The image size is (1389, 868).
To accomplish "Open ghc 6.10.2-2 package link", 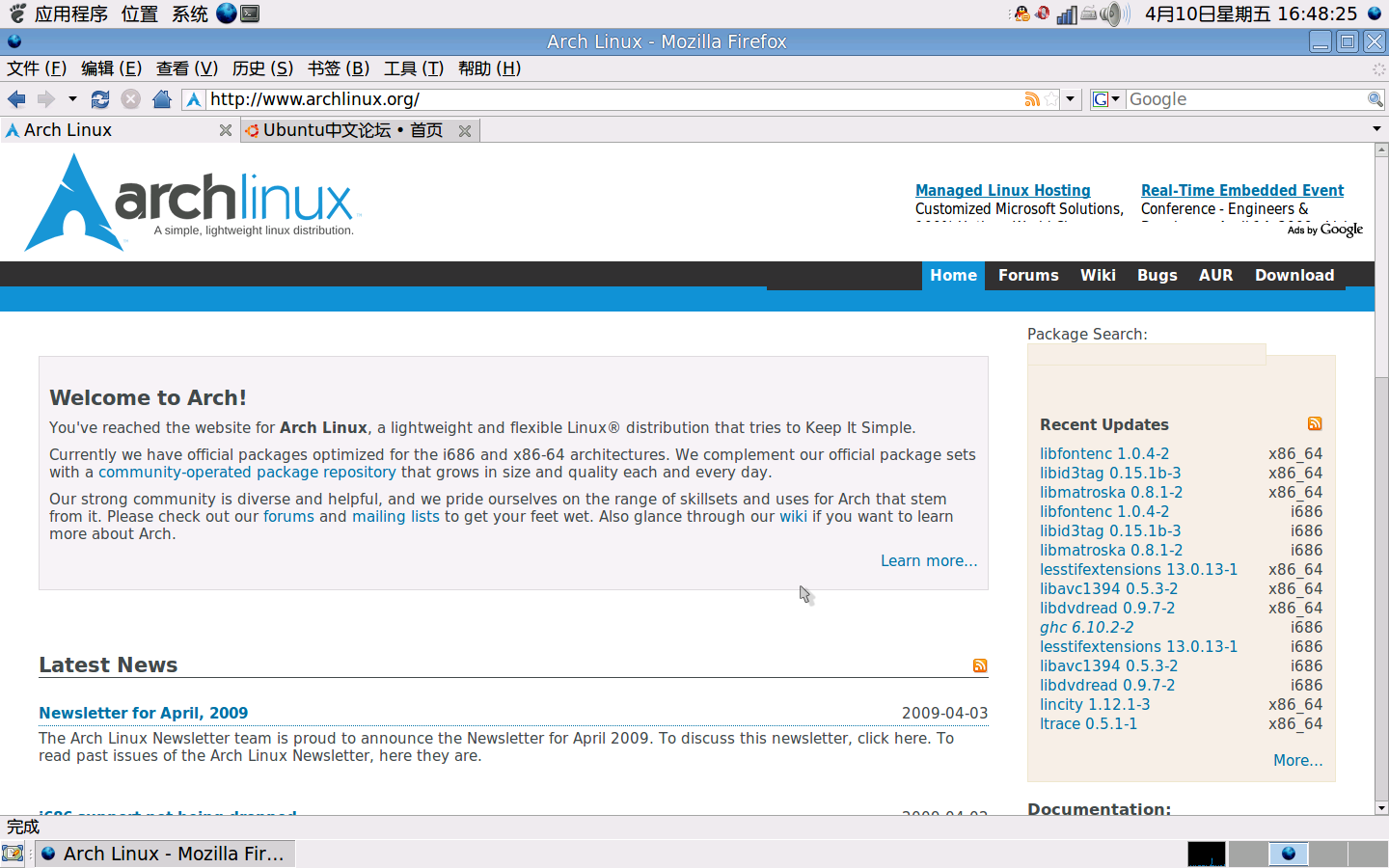I will coord(1087,627).
